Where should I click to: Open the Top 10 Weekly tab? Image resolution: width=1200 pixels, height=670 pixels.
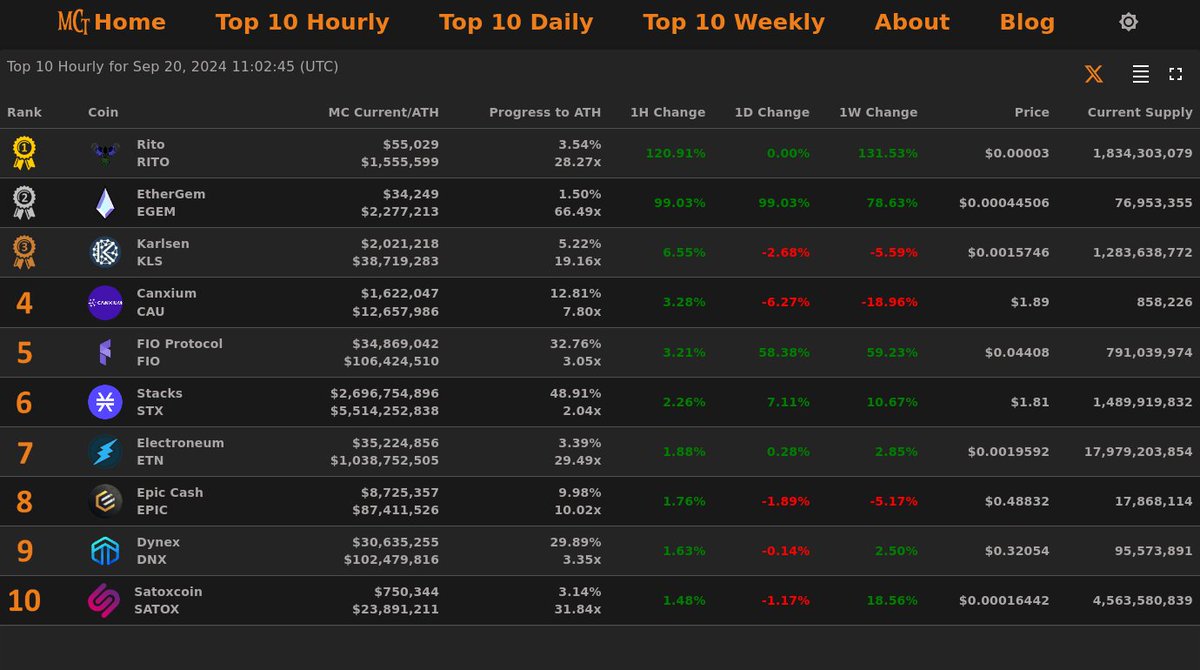pos(734,22)
